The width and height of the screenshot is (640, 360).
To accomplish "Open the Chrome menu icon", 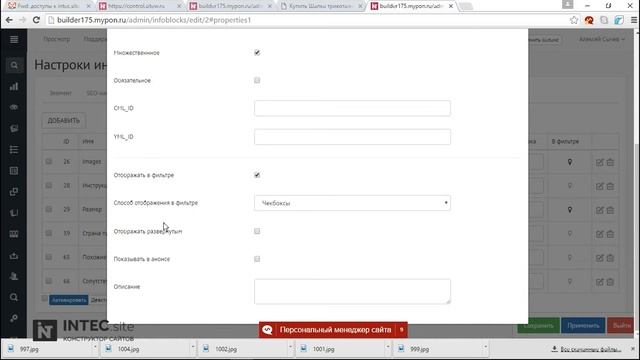I will click(633, 20).
